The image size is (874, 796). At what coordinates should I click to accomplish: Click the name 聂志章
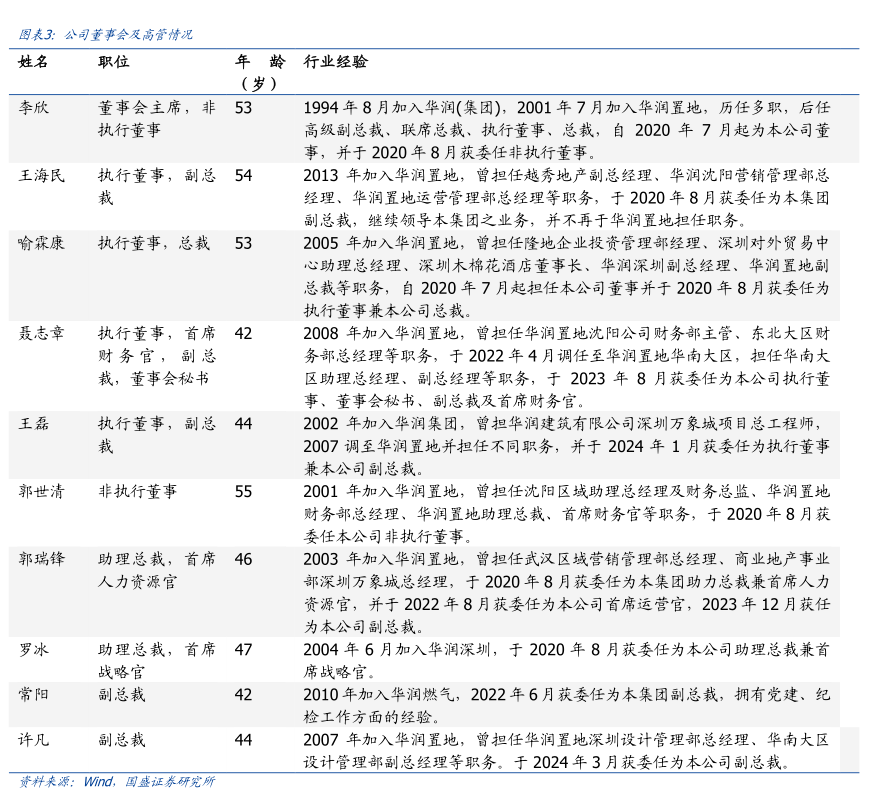pos(41,333)
